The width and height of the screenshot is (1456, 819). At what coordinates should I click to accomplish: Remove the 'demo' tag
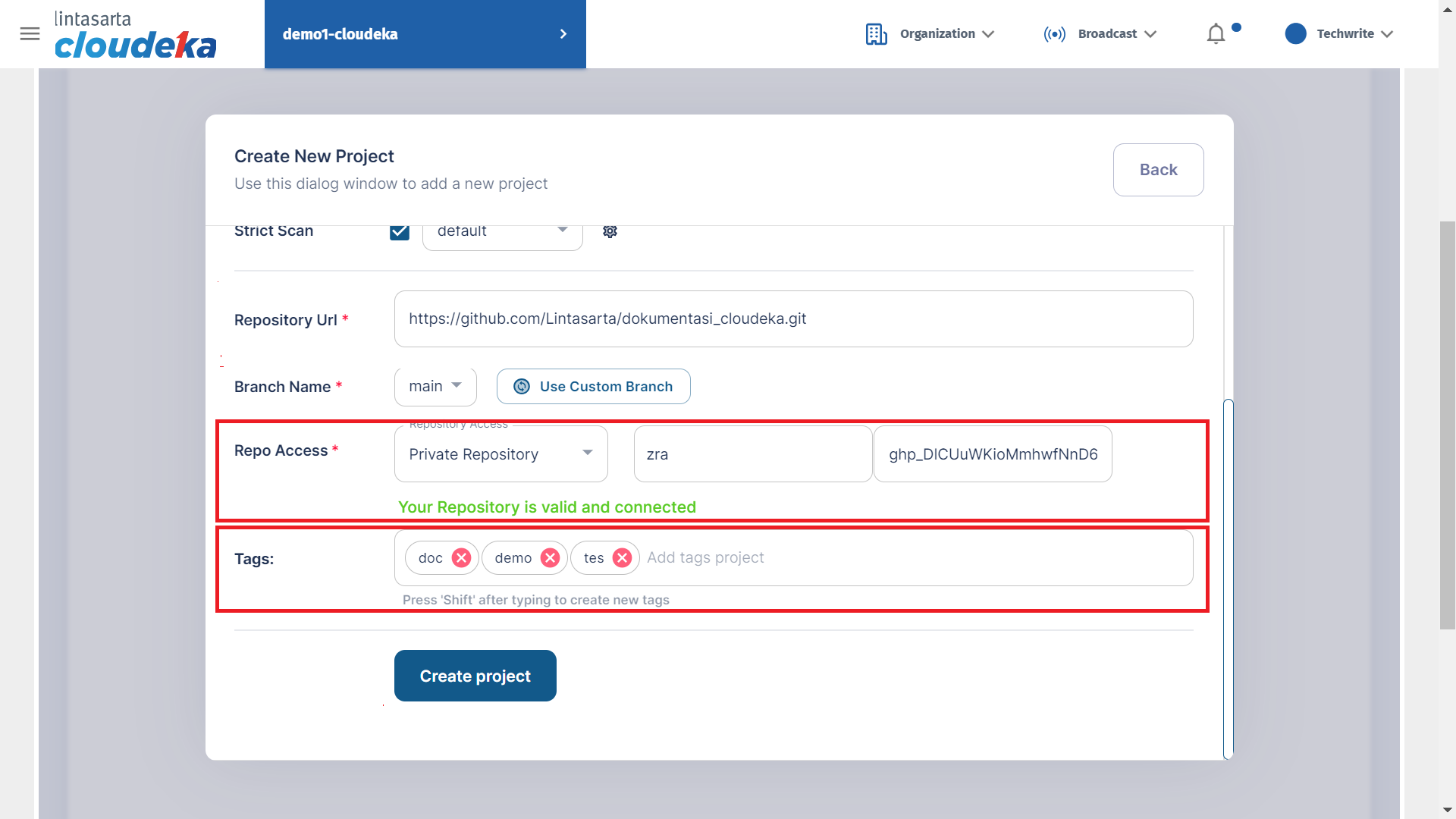tap(550, 558)
